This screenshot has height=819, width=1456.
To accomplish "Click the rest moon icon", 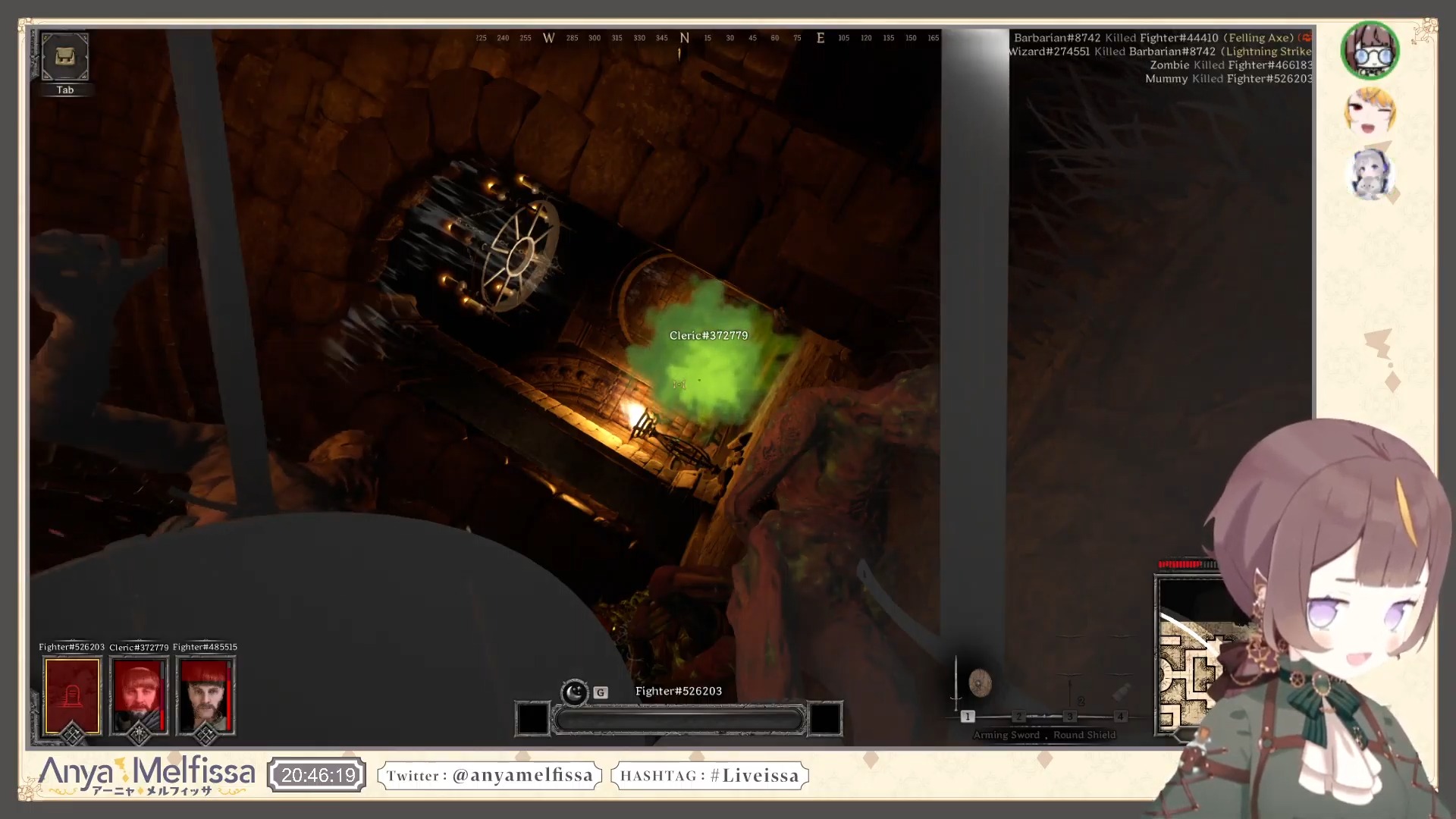I will [x=574, y=692].
